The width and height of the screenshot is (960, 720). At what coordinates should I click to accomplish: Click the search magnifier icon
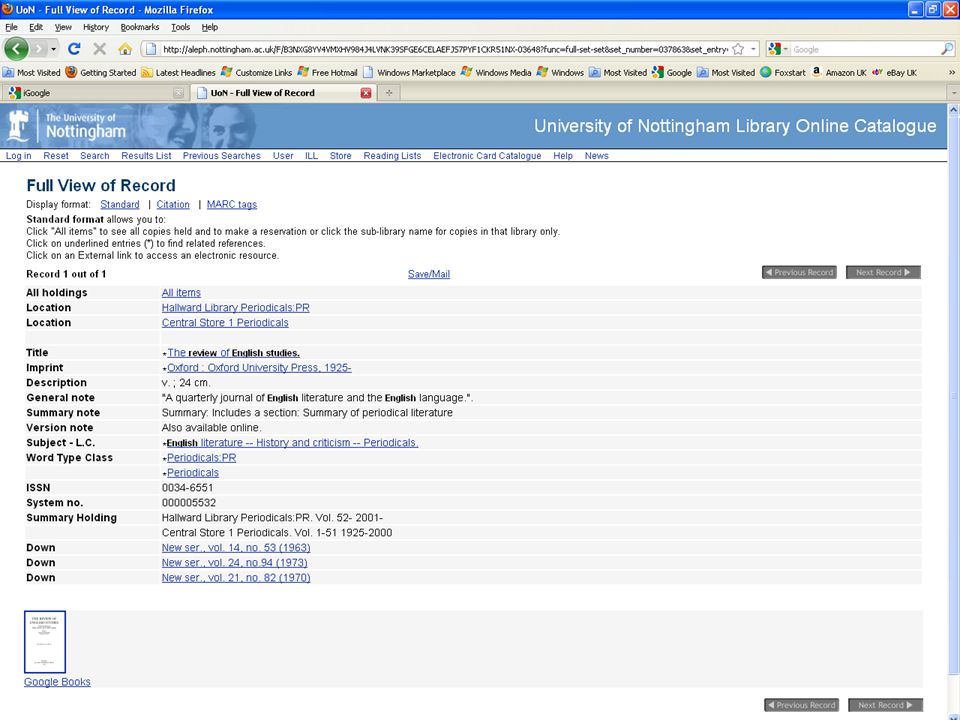coord(947,49)
